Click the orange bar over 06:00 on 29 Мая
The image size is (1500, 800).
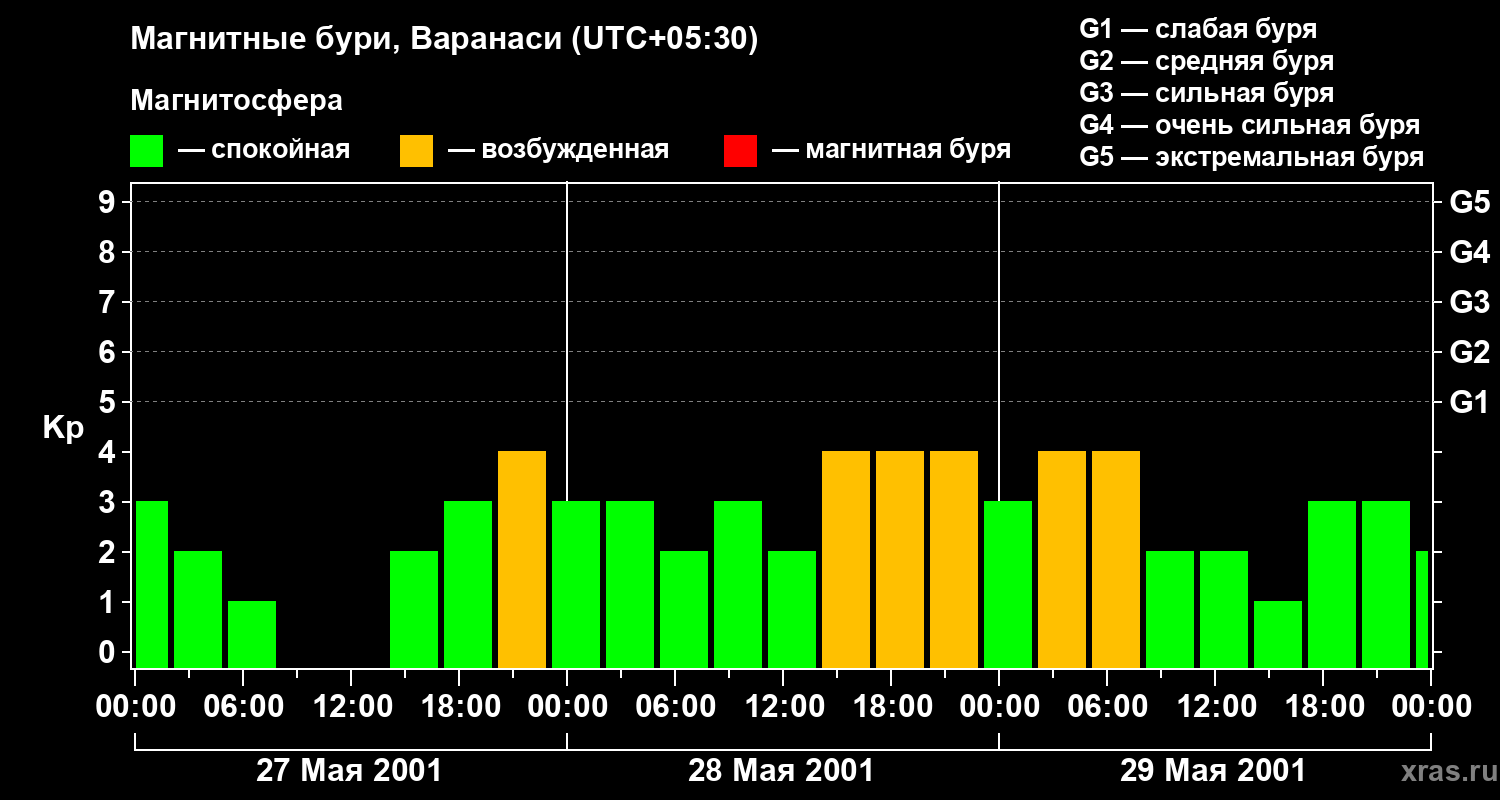point(1116,560)
